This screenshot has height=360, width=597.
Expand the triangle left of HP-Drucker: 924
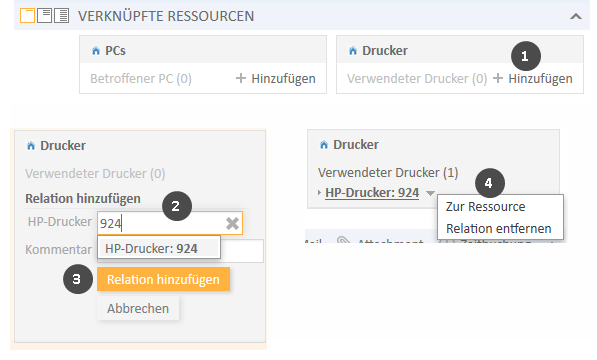[319, 193]
